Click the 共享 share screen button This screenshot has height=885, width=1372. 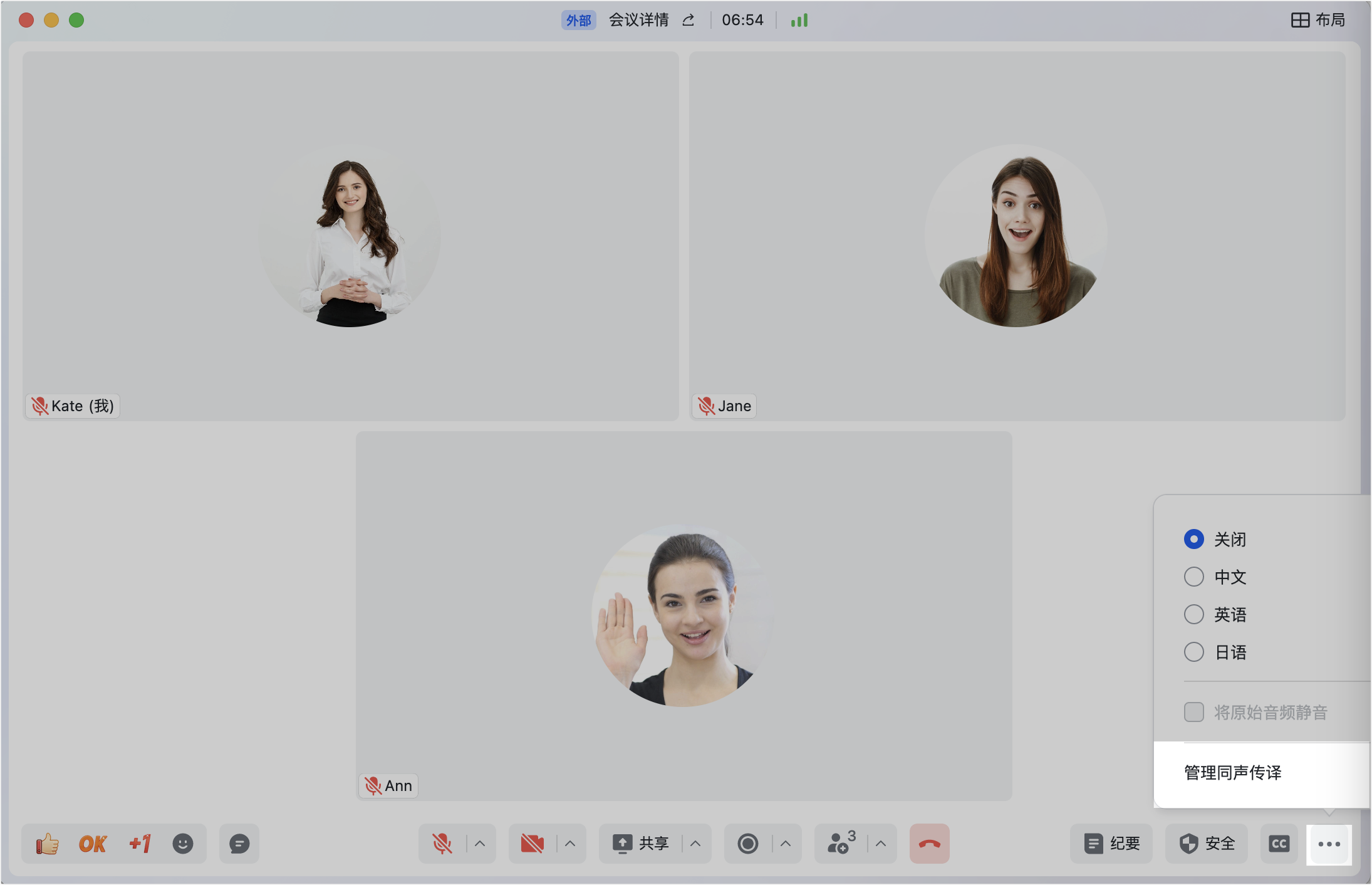[641, 844]
